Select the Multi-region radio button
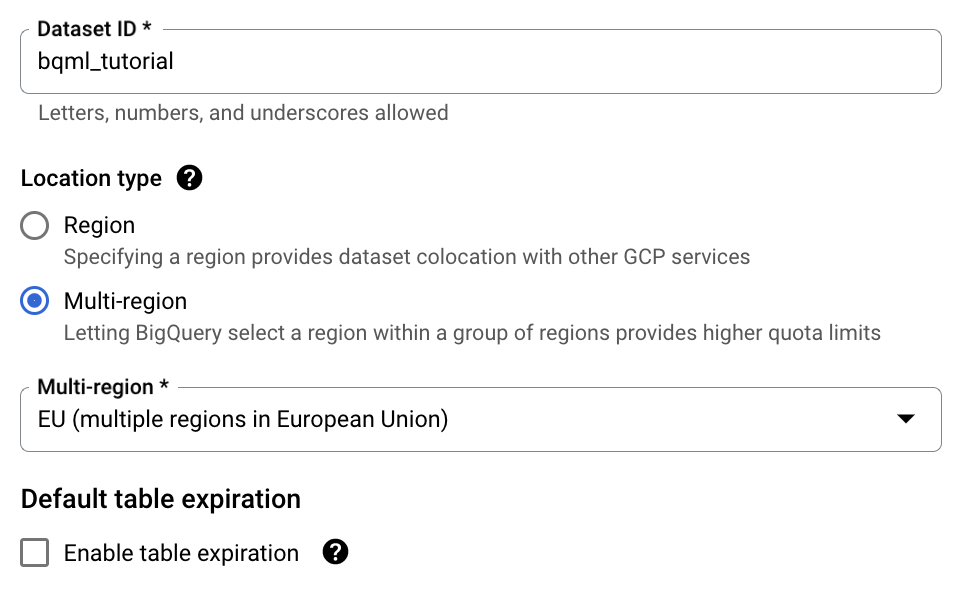This screenshot has height=590, width=970. coord(33,301)
